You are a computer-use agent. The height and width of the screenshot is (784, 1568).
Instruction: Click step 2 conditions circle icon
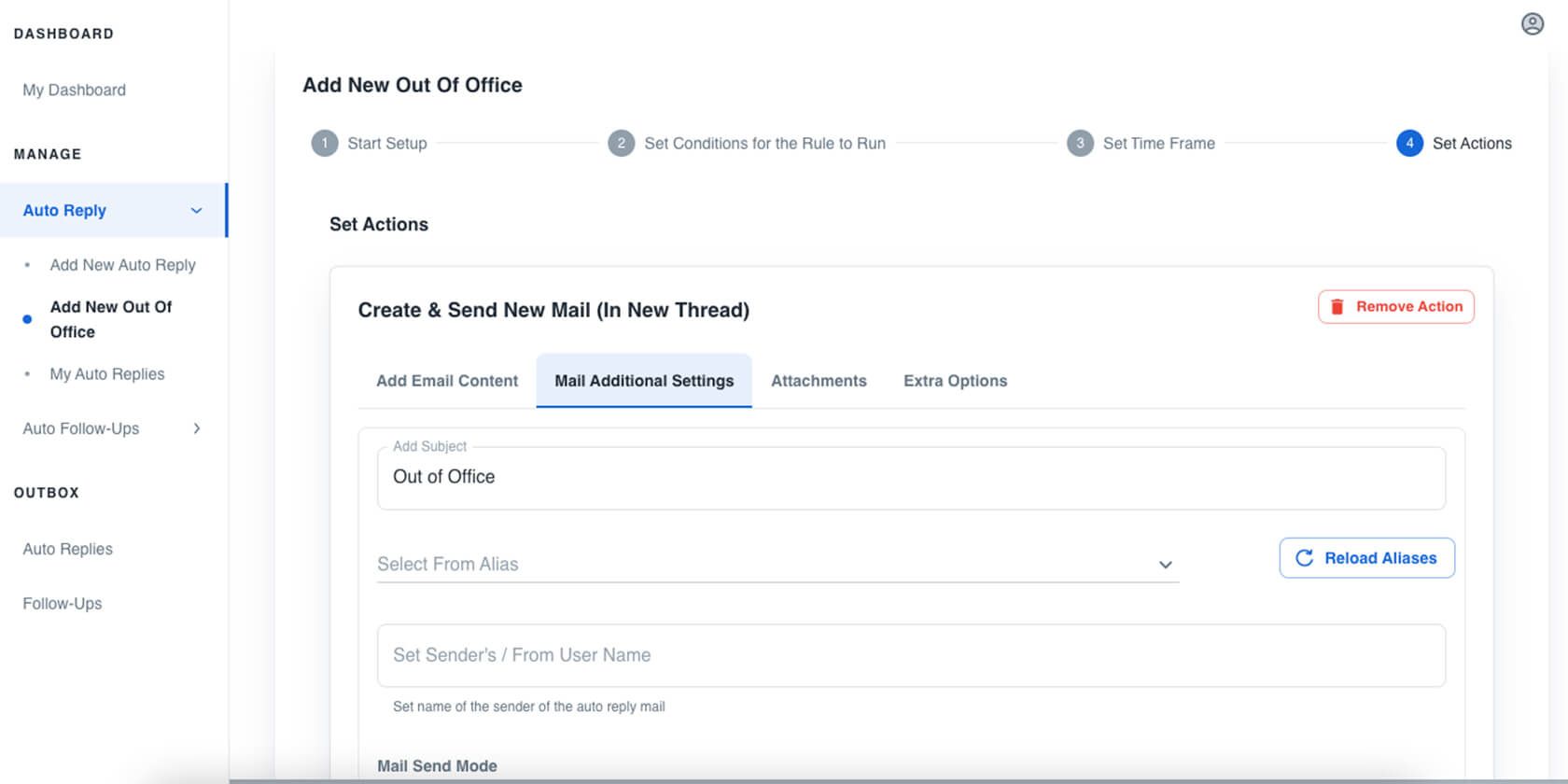[x=621, y=144]
